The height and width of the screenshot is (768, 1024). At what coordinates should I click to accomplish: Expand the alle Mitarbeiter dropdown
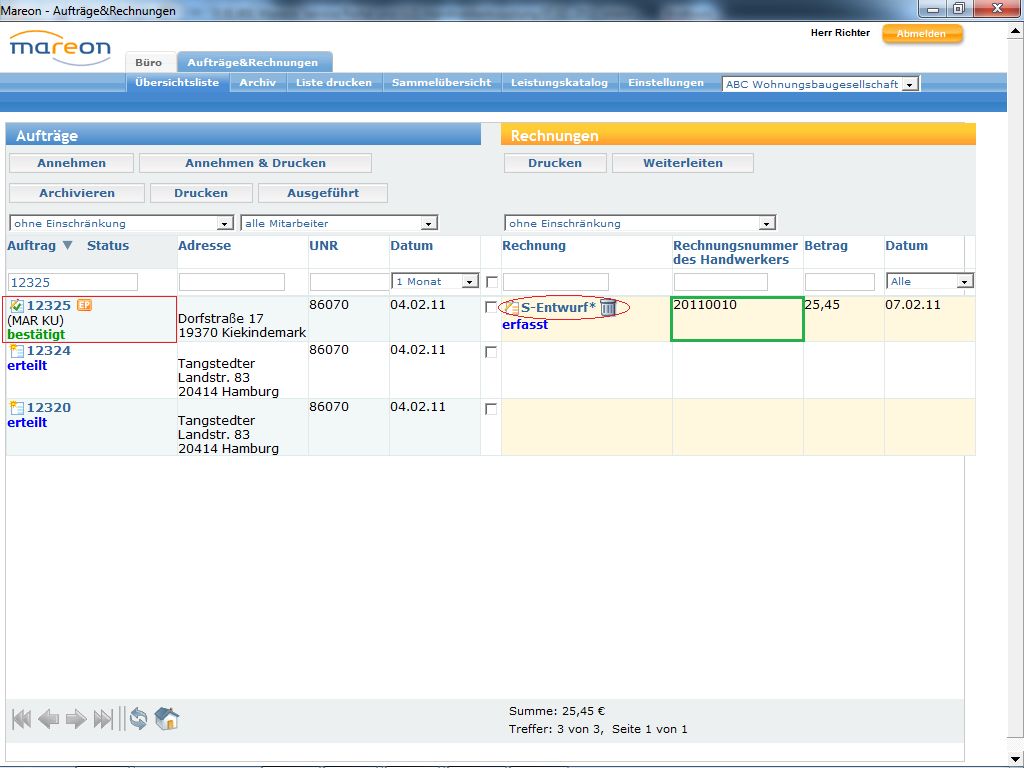428,224
